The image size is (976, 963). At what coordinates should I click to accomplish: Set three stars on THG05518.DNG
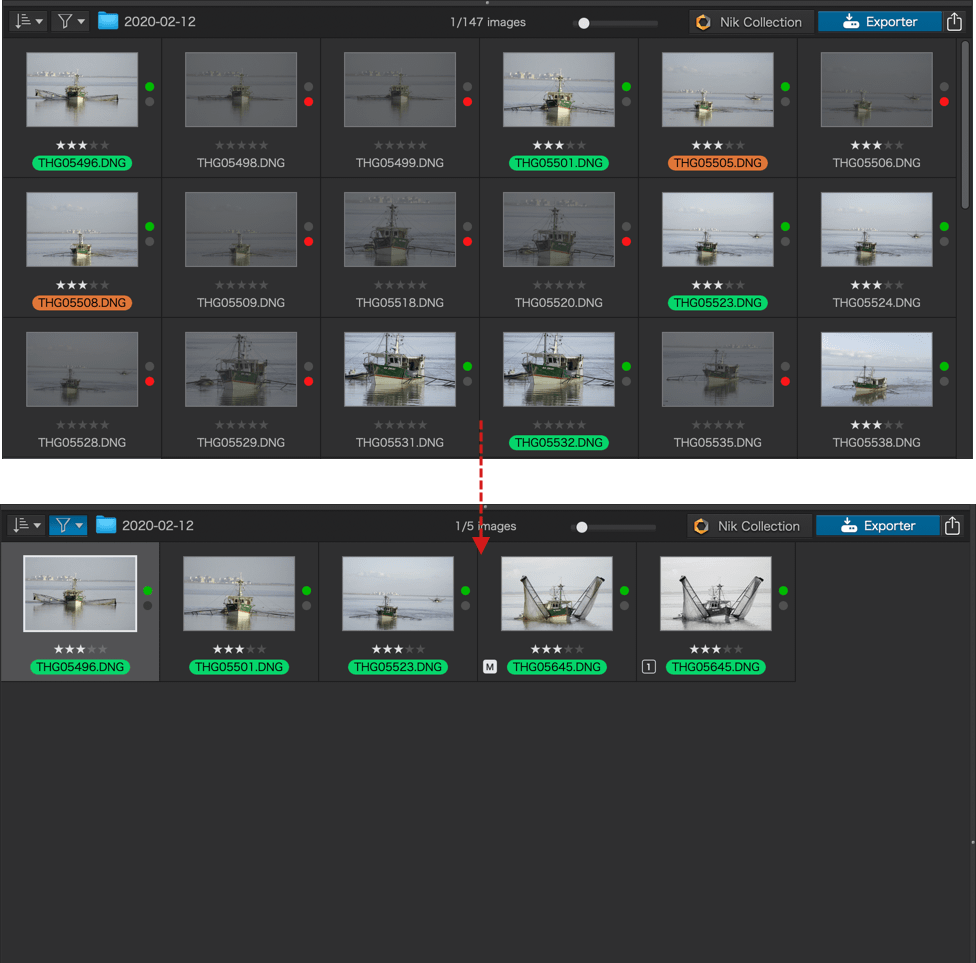pos(400,285)
